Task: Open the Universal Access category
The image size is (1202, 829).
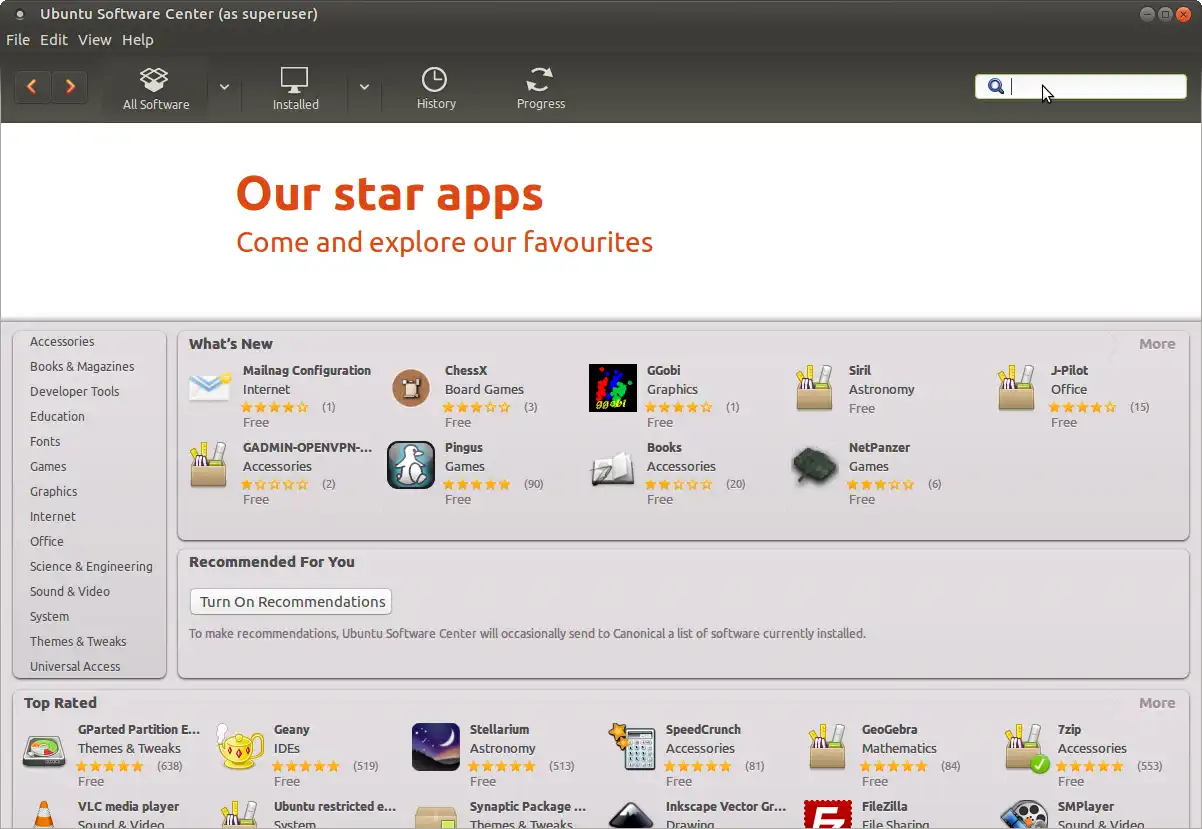Action: 75,667
